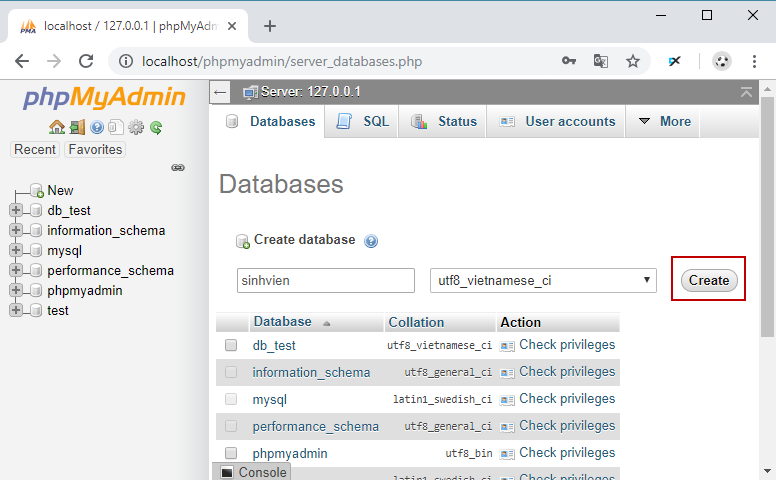This screenshot has height=480, width=776.
Task: Select phpmyadmin database in table list
Action: tap(290, 453)
